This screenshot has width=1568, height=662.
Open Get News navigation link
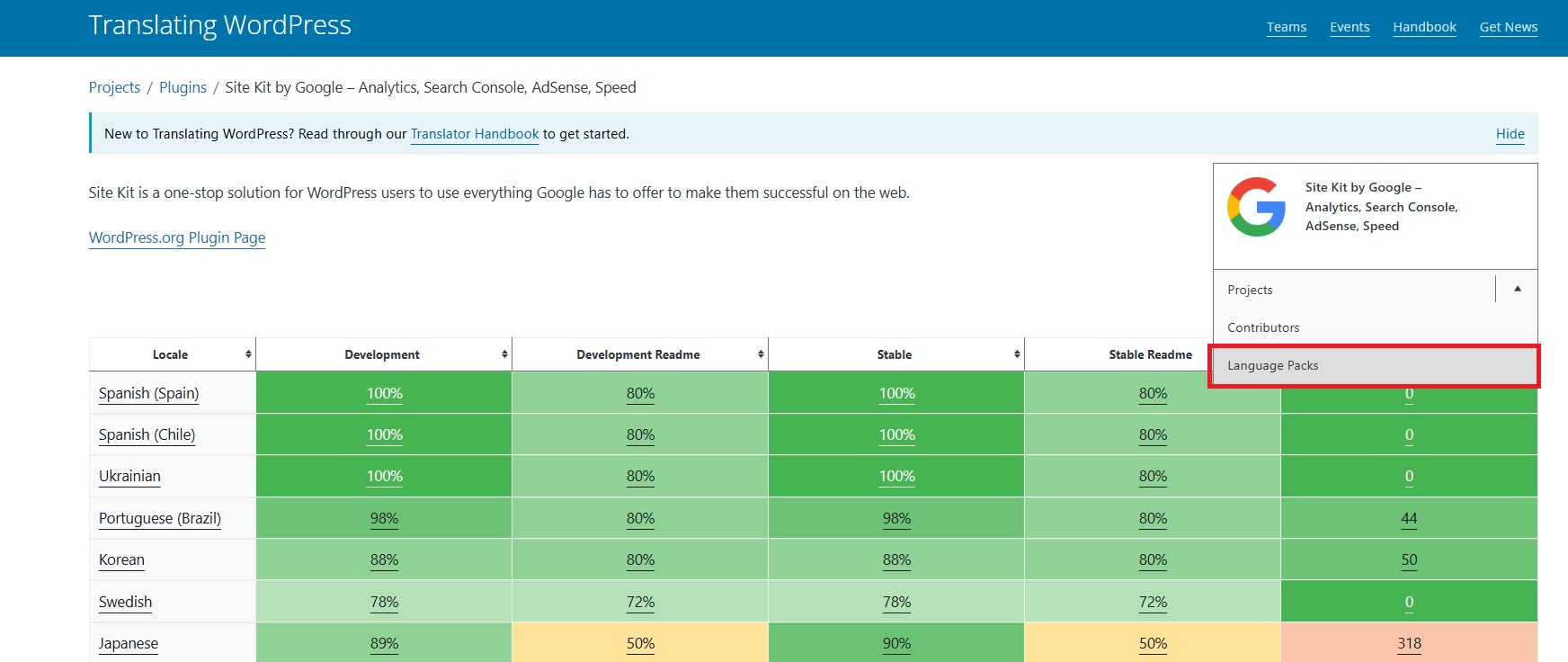coord(1509,27)
